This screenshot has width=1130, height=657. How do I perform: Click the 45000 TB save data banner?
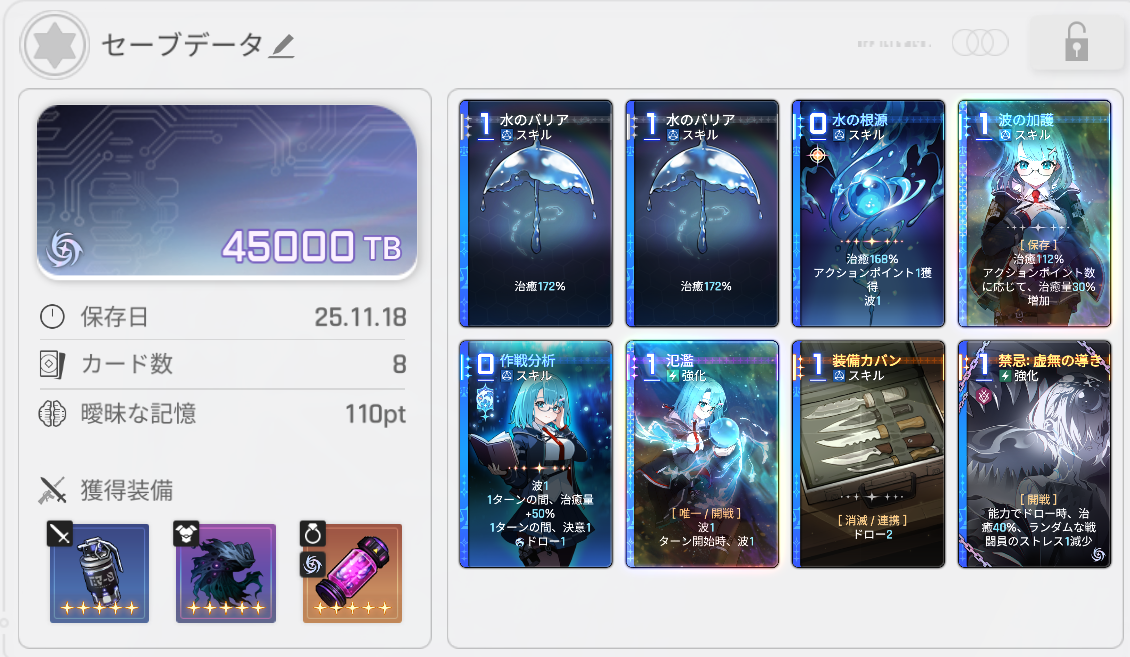coord(227,192)
